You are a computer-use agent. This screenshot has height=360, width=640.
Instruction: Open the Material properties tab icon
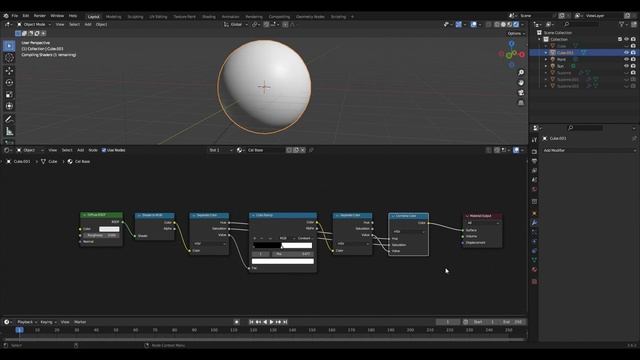pos(534,270)
